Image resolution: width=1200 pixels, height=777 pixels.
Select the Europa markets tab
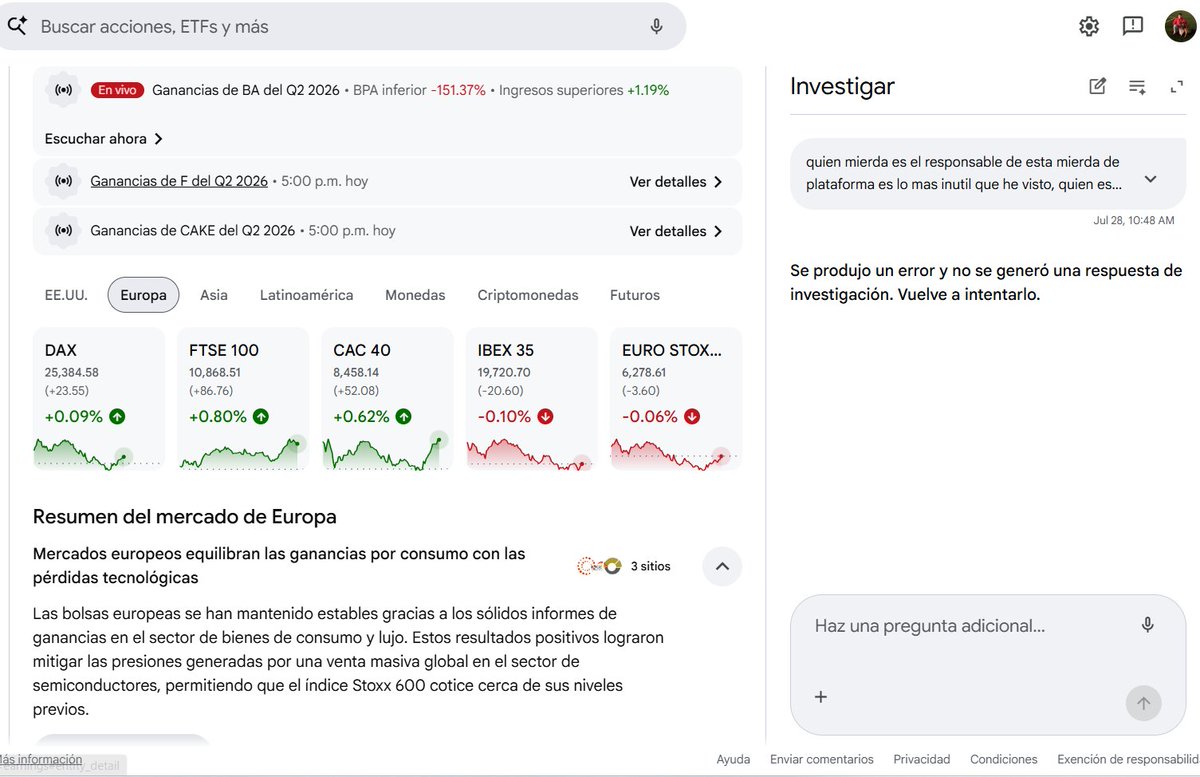point(143,295)
